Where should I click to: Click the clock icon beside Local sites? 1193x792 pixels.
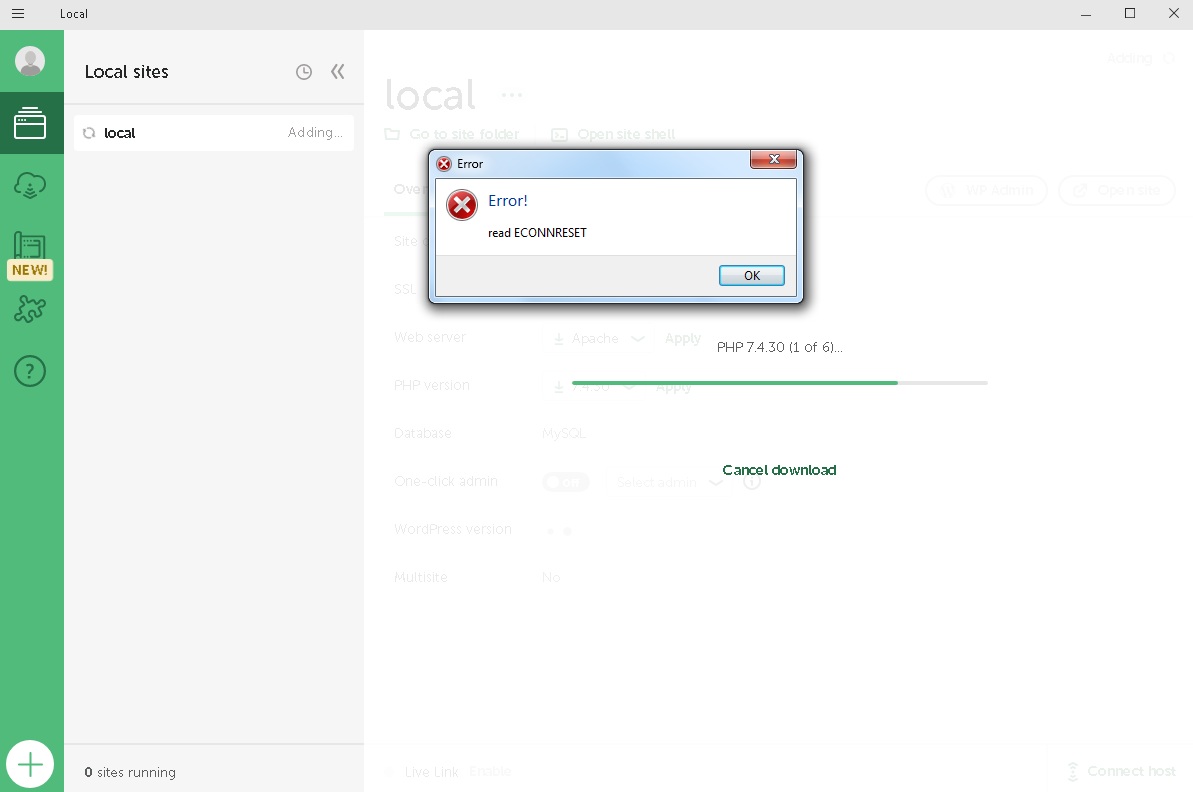(304, 72)
